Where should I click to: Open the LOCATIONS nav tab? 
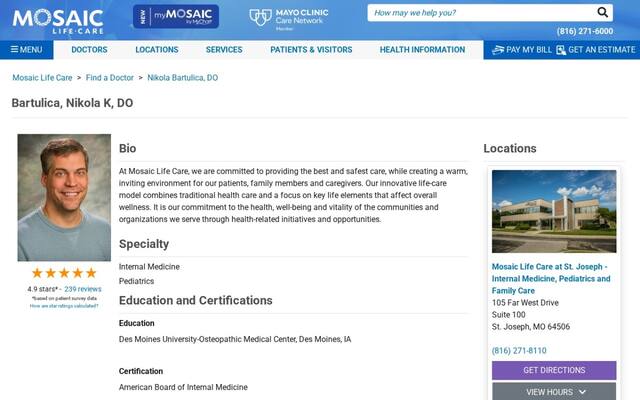tap(157, 50)
